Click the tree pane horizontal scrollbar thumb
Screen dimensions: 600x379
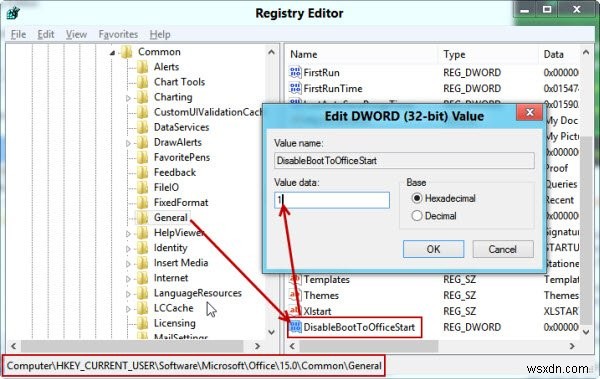[x=132, y=346]
